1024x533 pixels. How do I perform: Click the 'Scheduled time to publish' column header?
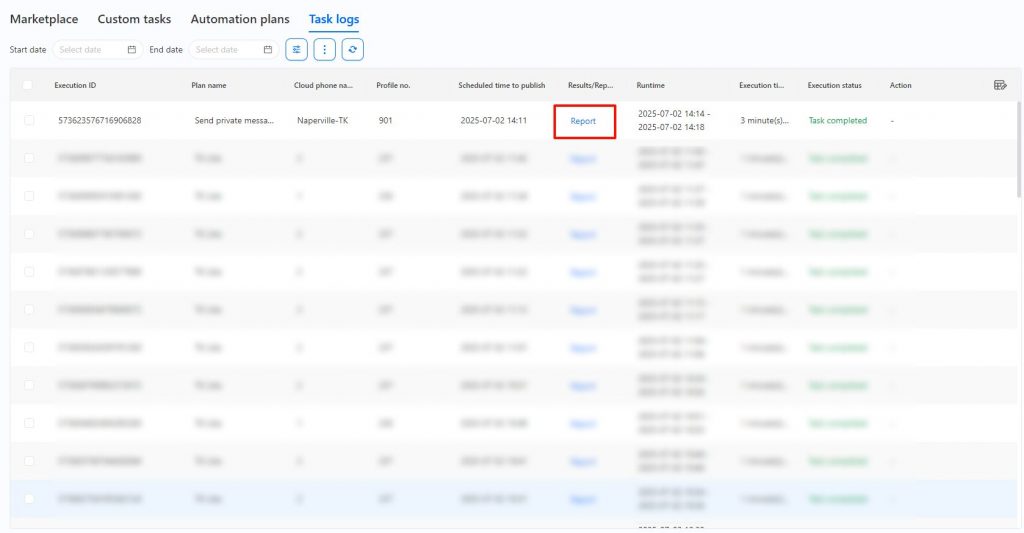[502, 85]
